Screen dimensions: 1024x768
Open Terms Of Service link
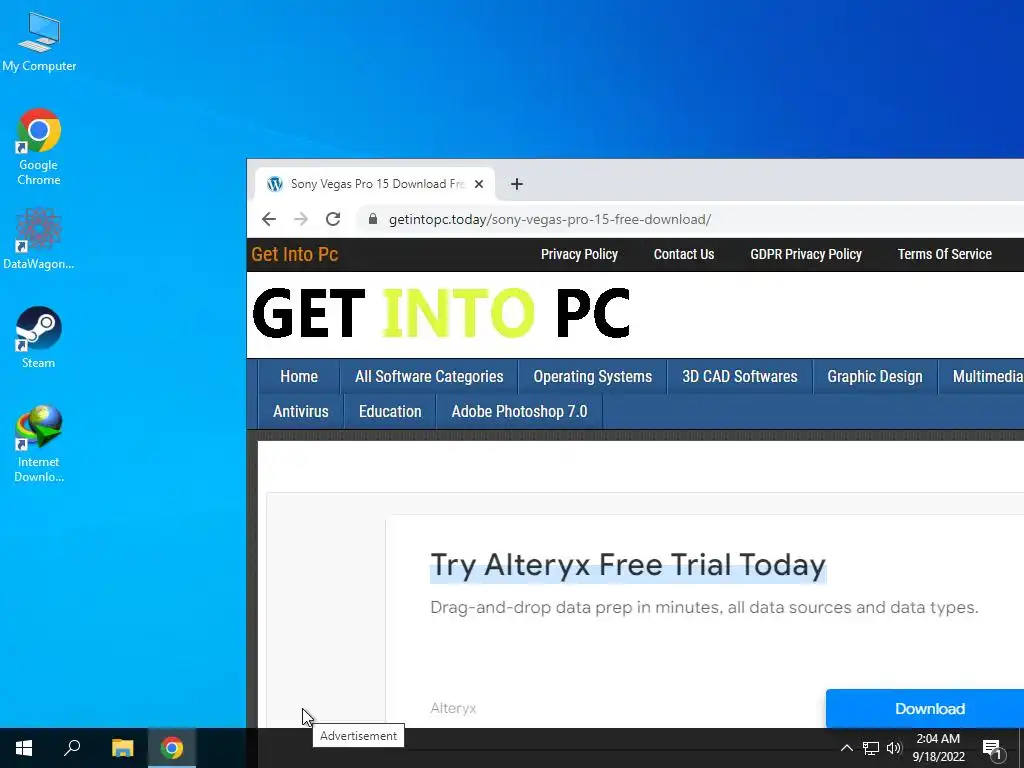click(x=944, y=254)
